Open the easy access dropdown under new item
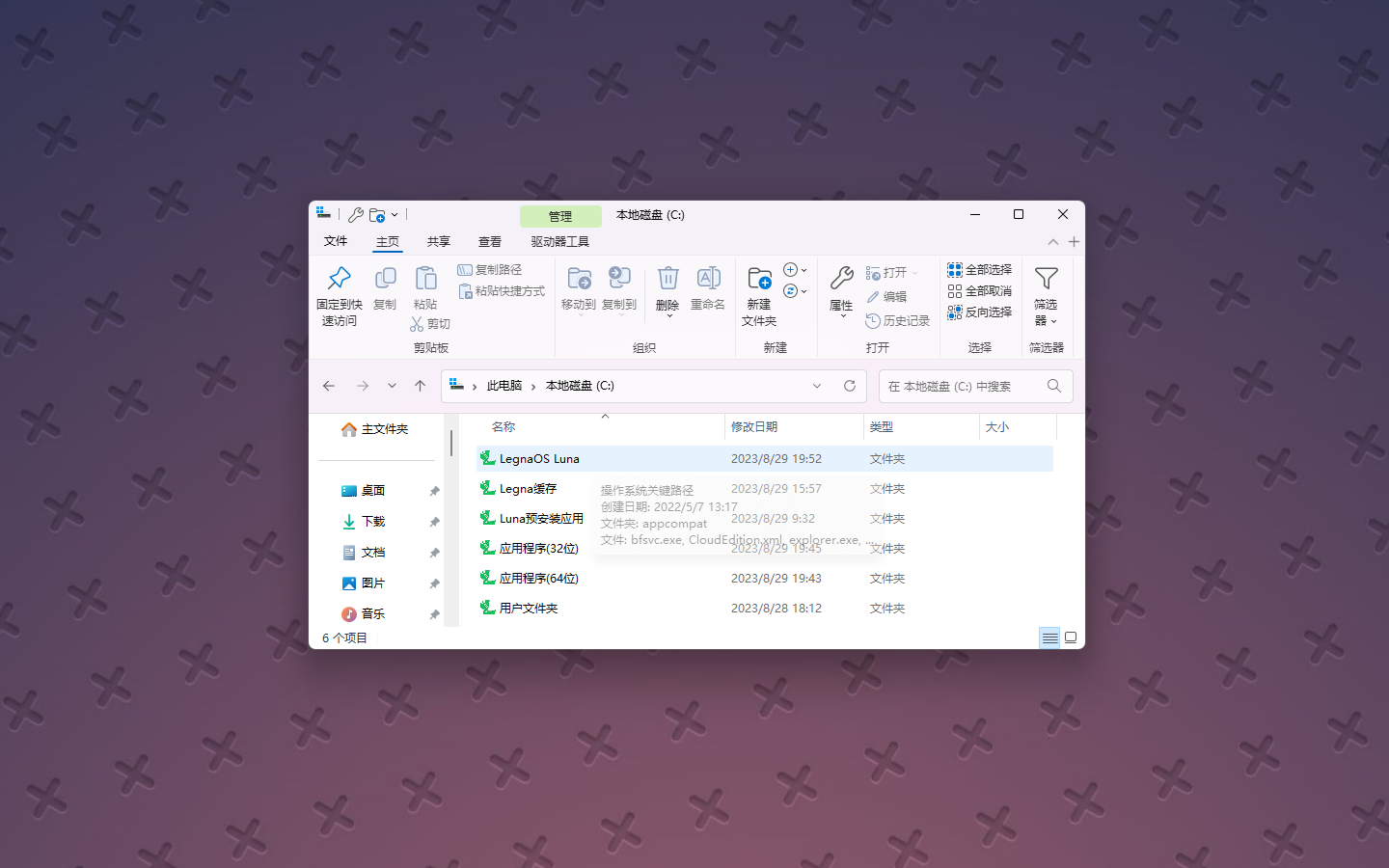Viewport: 1389px width, 868px height. click(795, 291)
